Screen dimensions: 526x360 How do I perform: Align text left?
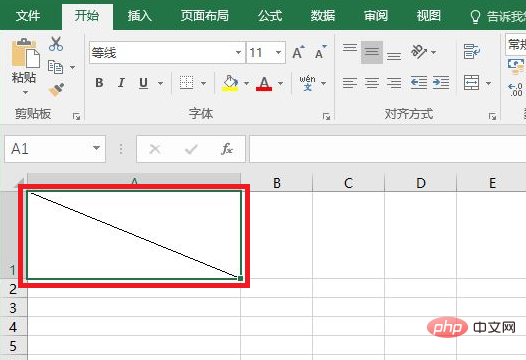pyautogui.click(x=350, y=83)
